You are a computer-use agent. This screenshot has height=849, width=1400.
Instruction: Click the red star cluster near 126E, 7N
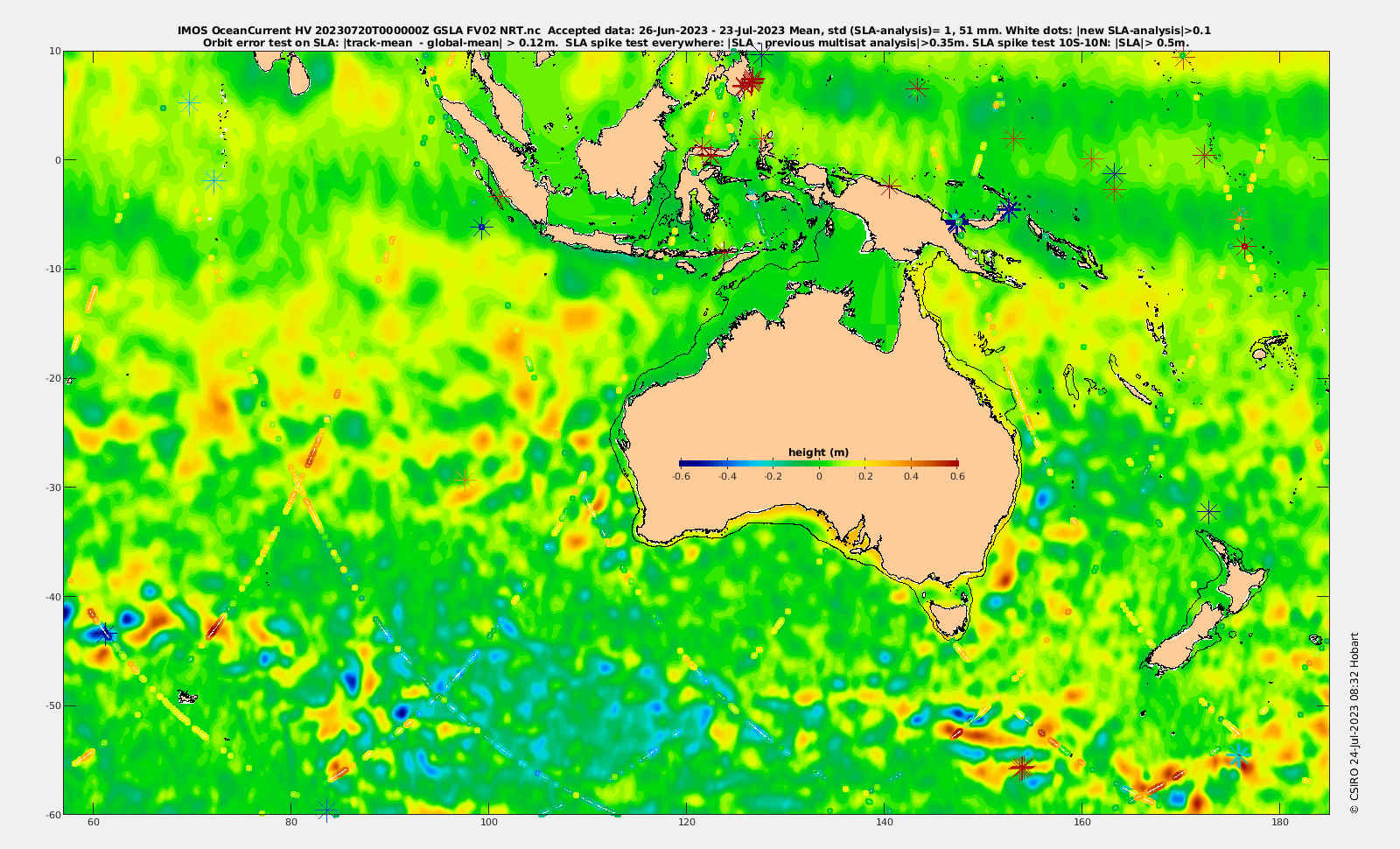tap(749, 83)
